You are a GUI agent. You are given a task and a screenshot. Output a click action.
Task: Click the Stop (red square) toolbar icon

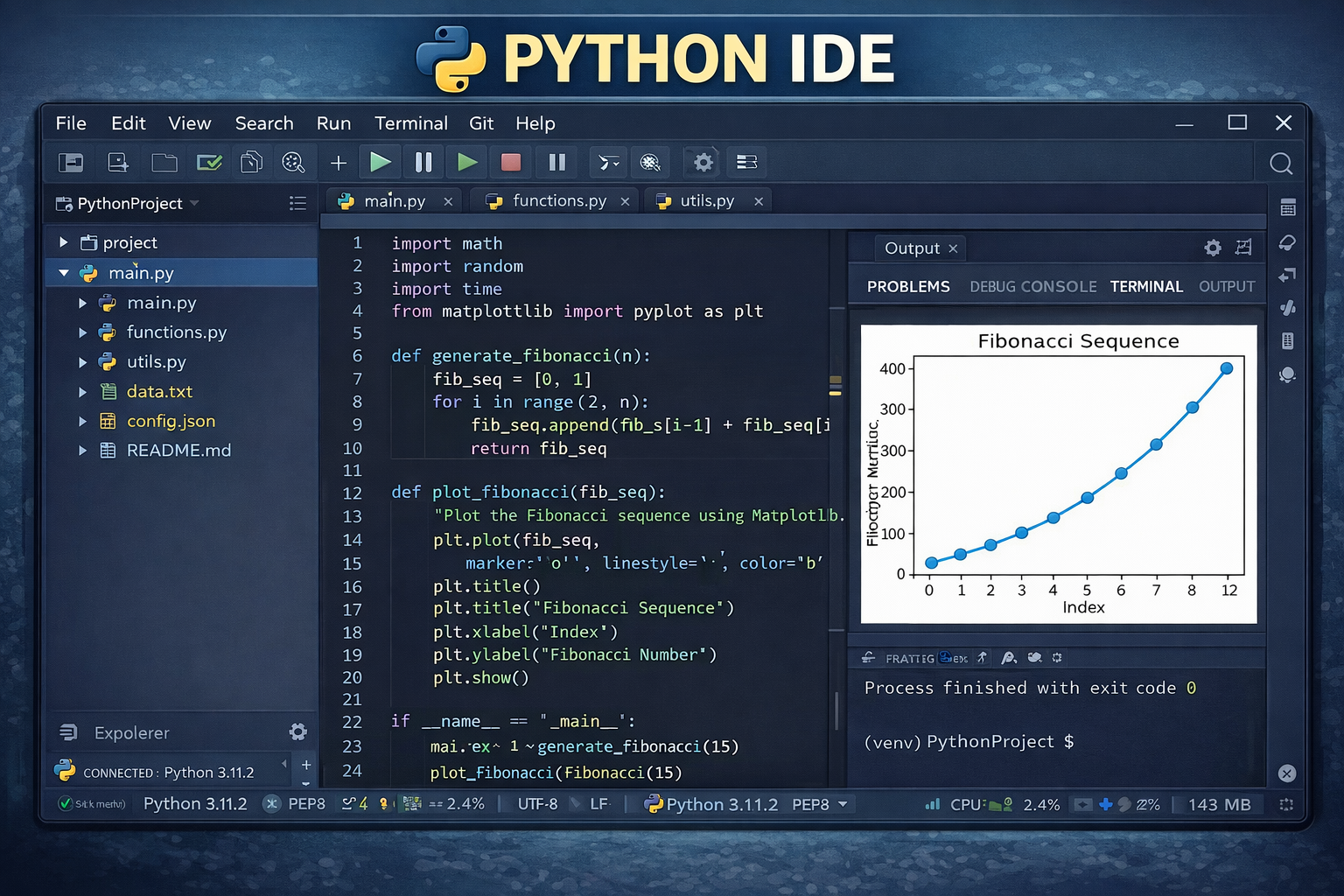(510, 162)
